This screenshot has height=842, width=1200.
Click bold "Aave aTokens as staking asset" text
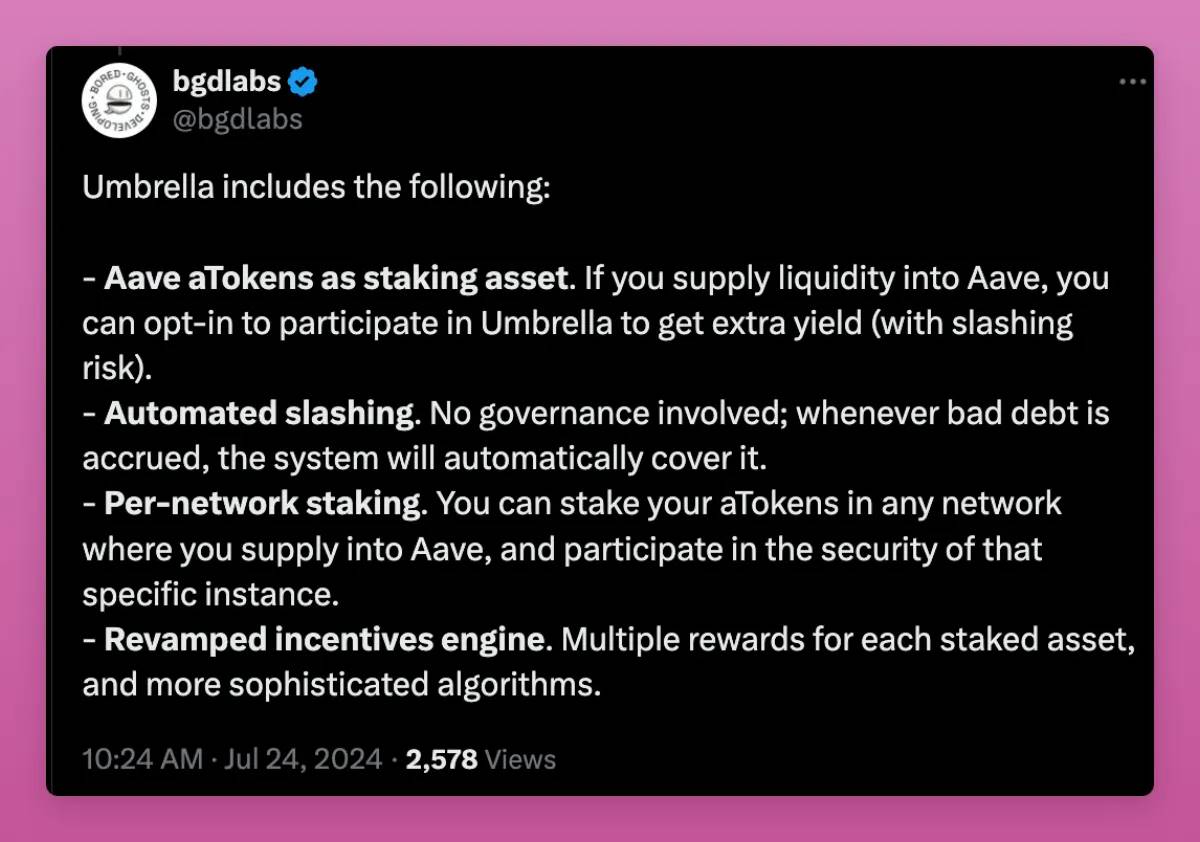[336, 278]
